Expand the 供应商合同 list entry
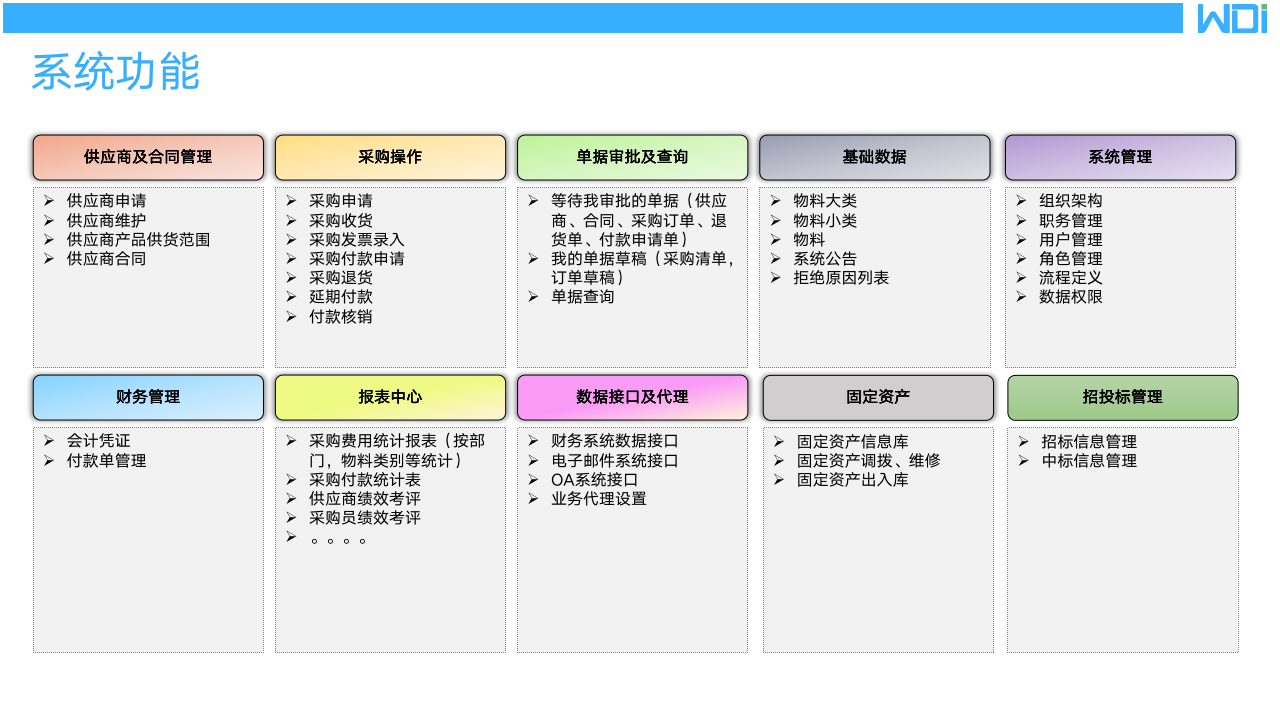 point(105,258)
